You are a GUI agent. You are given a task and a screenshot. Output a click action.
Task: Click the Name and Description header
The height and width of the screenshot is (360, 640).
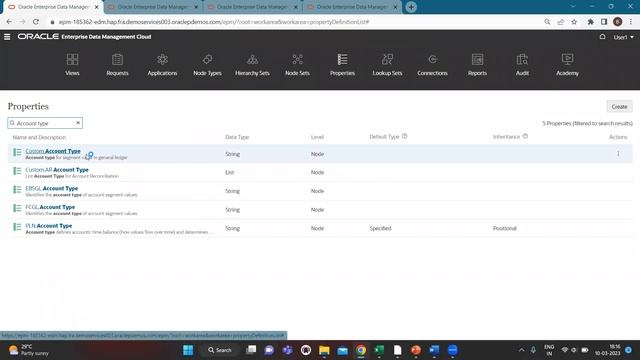pos(39,138)
